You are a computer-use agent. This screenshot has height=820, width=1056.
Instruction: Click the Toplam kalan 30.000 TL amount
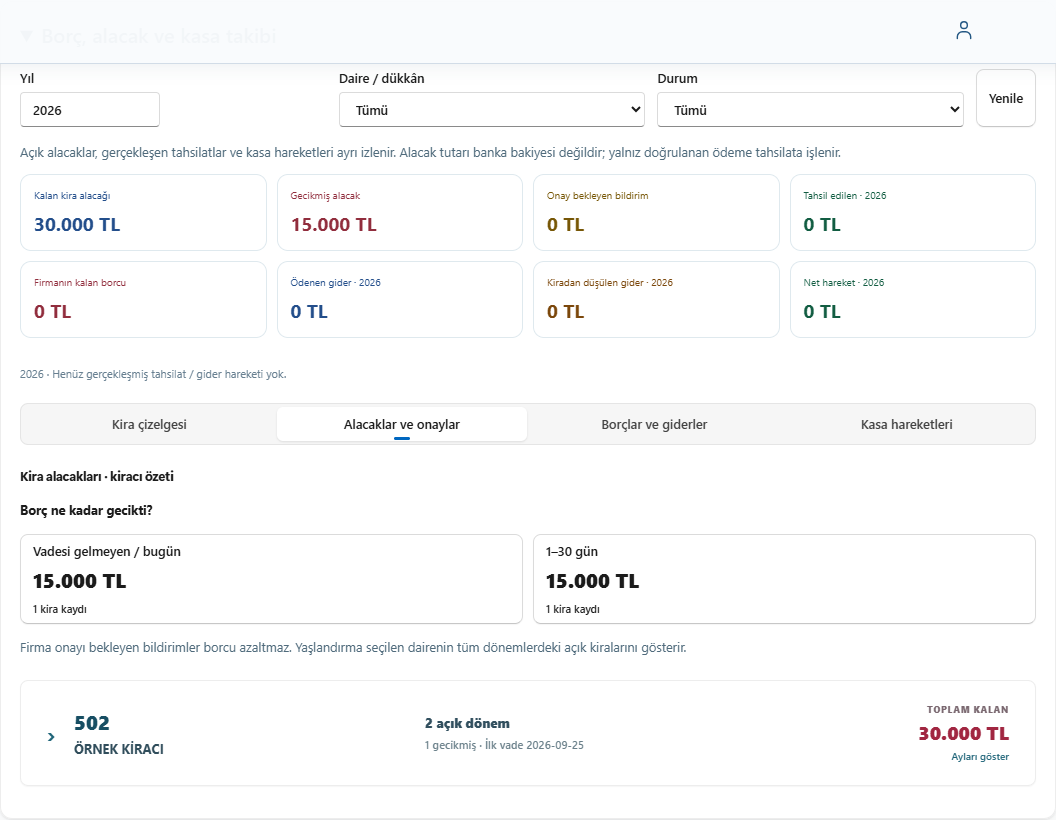coord(964,734)
